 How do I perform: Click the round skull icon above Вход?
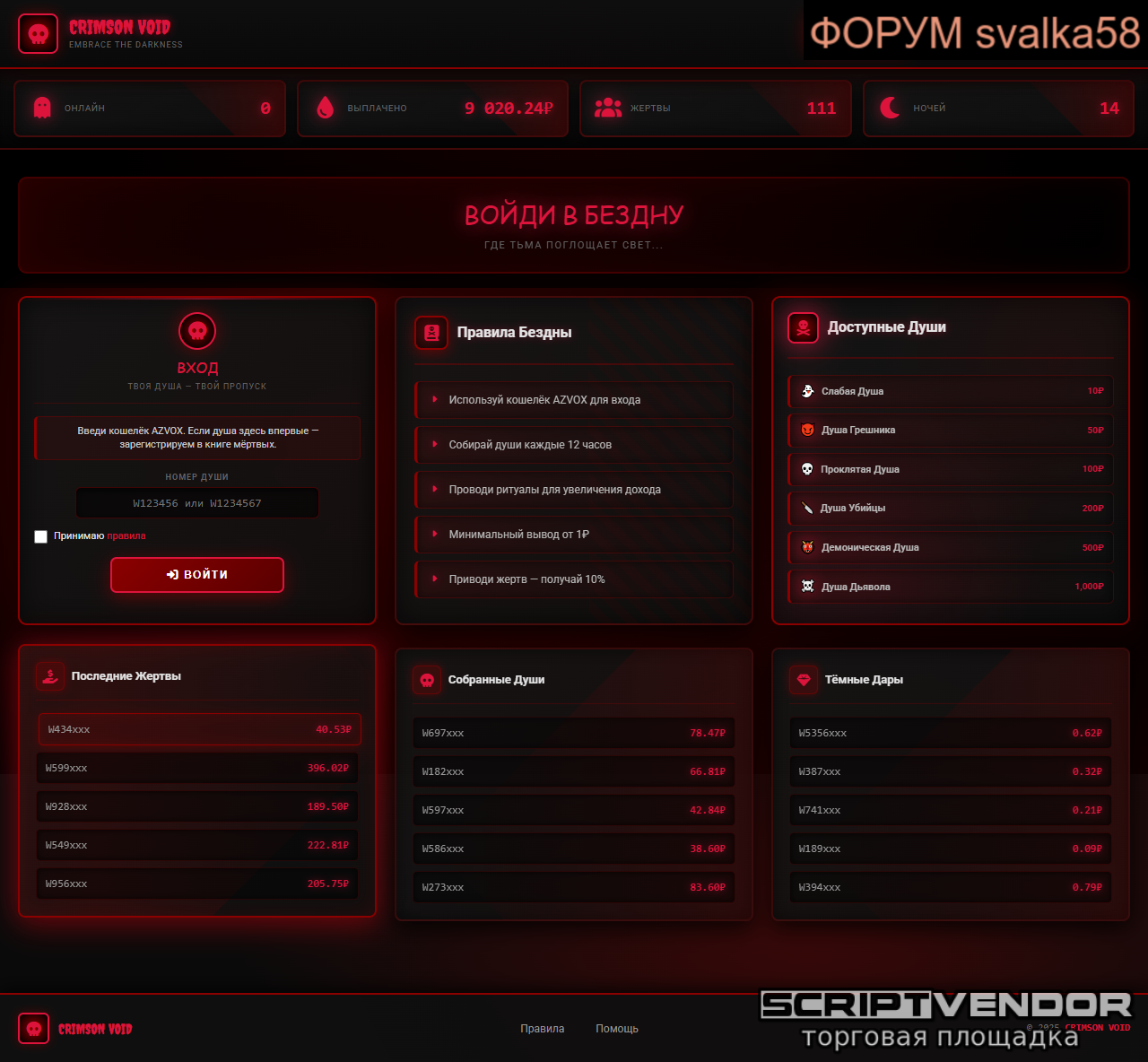(x=197, y=331)
